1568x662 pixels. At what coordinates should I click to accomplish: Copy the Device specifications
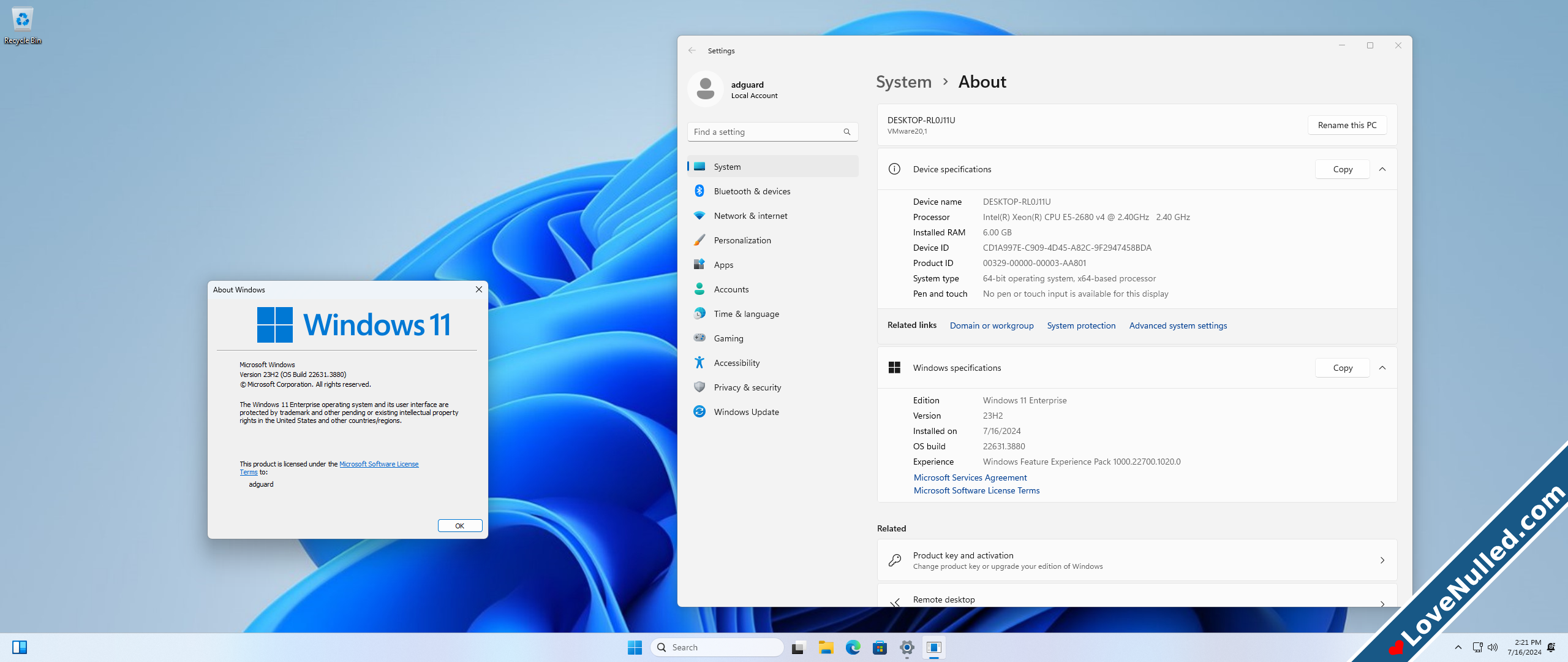coord(1343,169)
